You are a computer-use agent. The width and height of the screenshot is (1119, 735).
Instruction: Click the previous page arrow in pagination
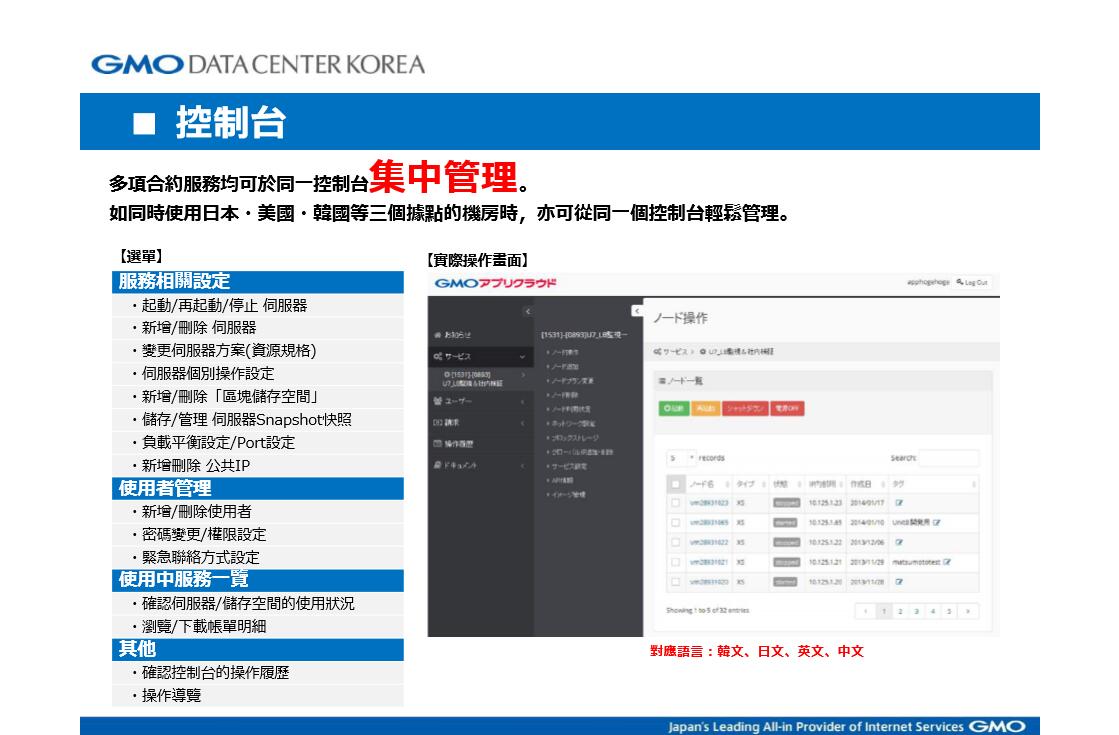866,612
